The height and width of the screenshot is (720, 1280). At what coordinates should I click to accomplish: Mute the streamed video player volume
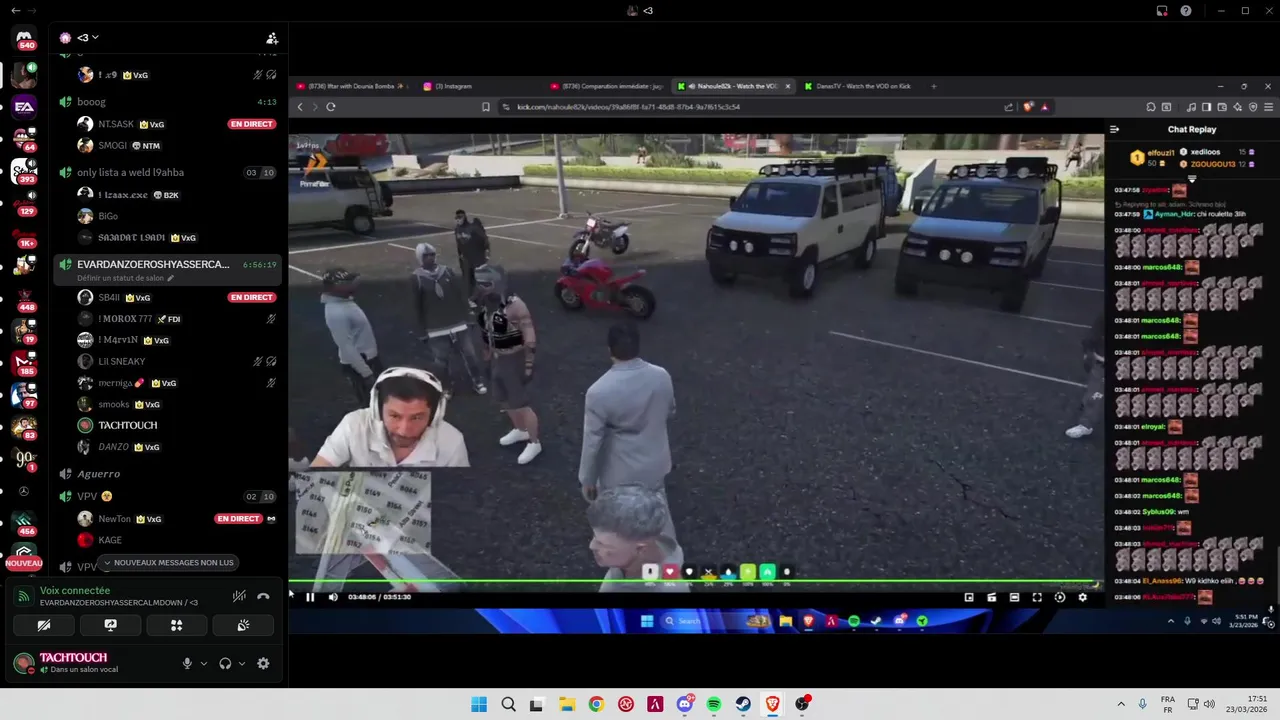(x=333, y=597)
